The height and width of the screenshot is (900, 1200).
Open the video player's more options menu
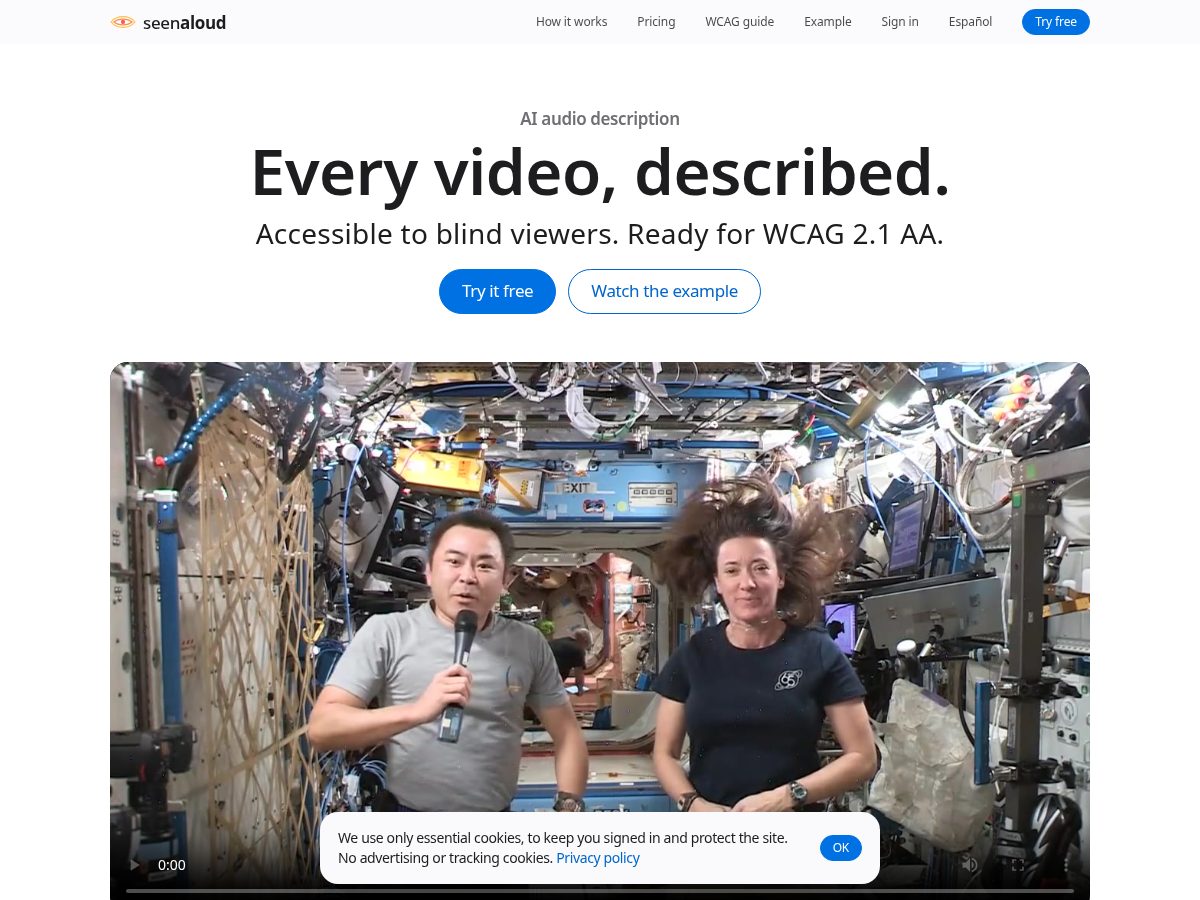[1064, 865]
